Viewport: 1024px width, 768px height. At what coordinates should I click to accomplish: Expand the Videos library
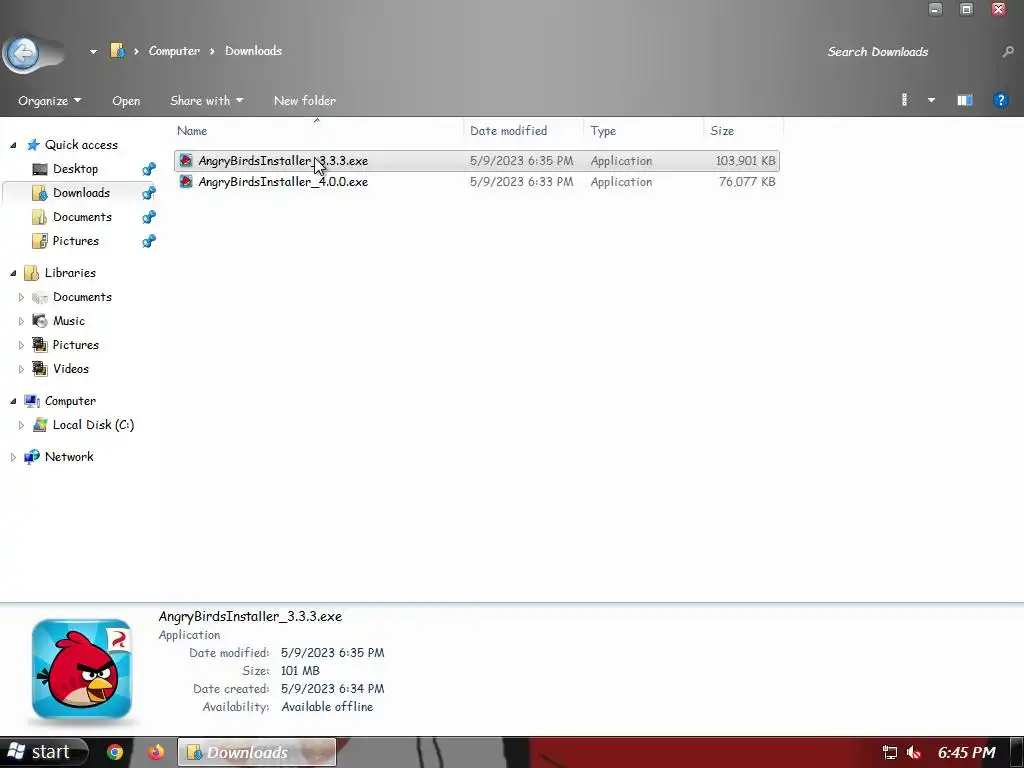[x=21, y=369]
